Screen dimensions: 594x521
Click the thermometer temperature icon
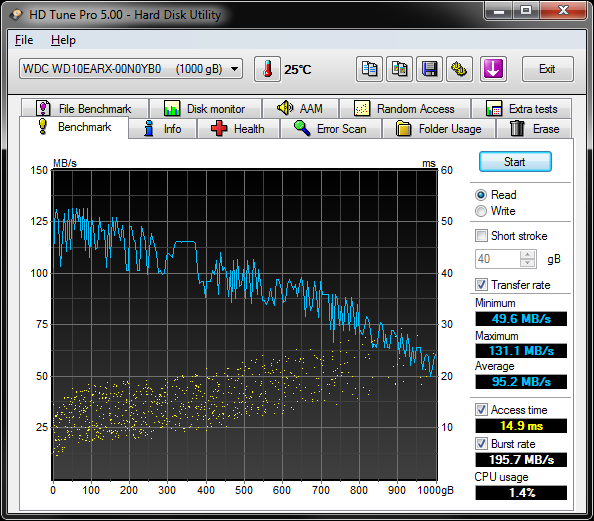[x=267, y=69]
